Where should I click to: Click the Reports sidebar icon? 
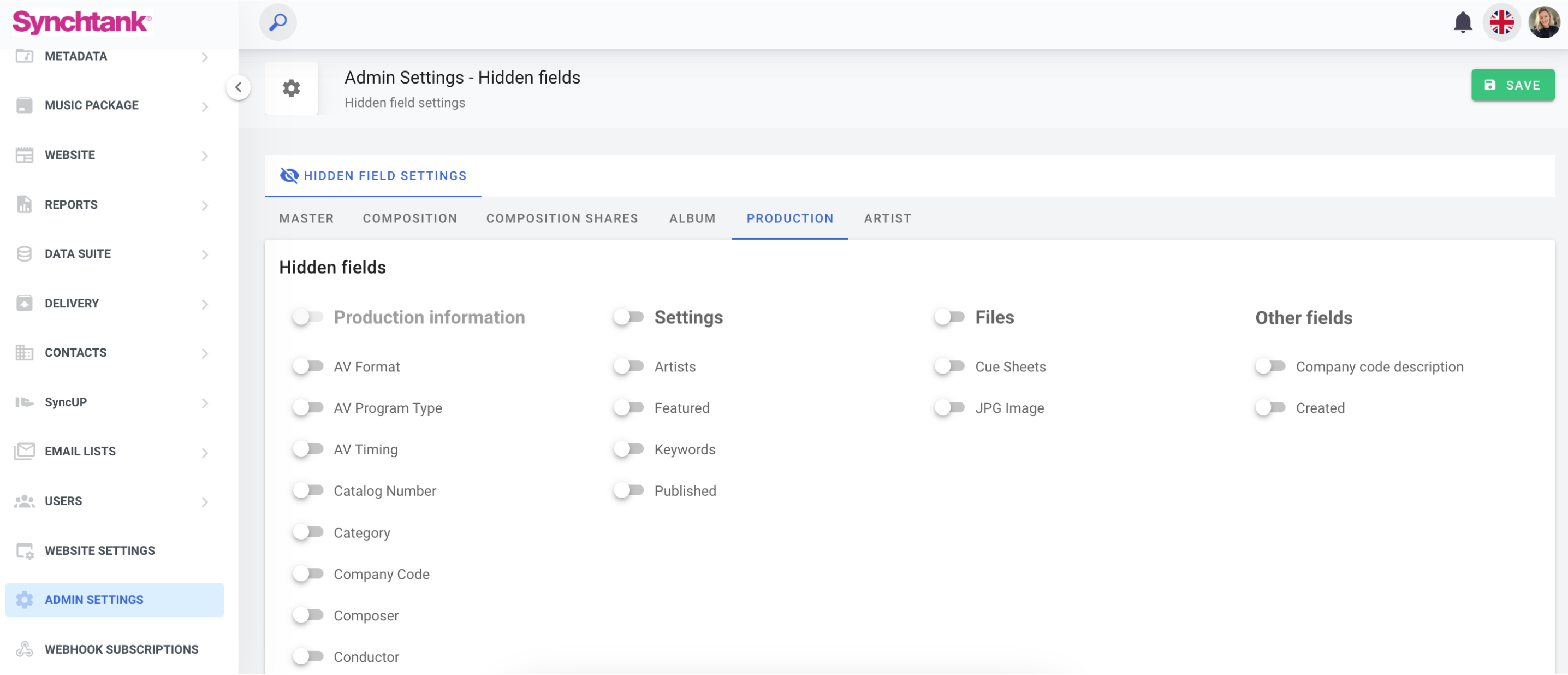coord(25,204)
